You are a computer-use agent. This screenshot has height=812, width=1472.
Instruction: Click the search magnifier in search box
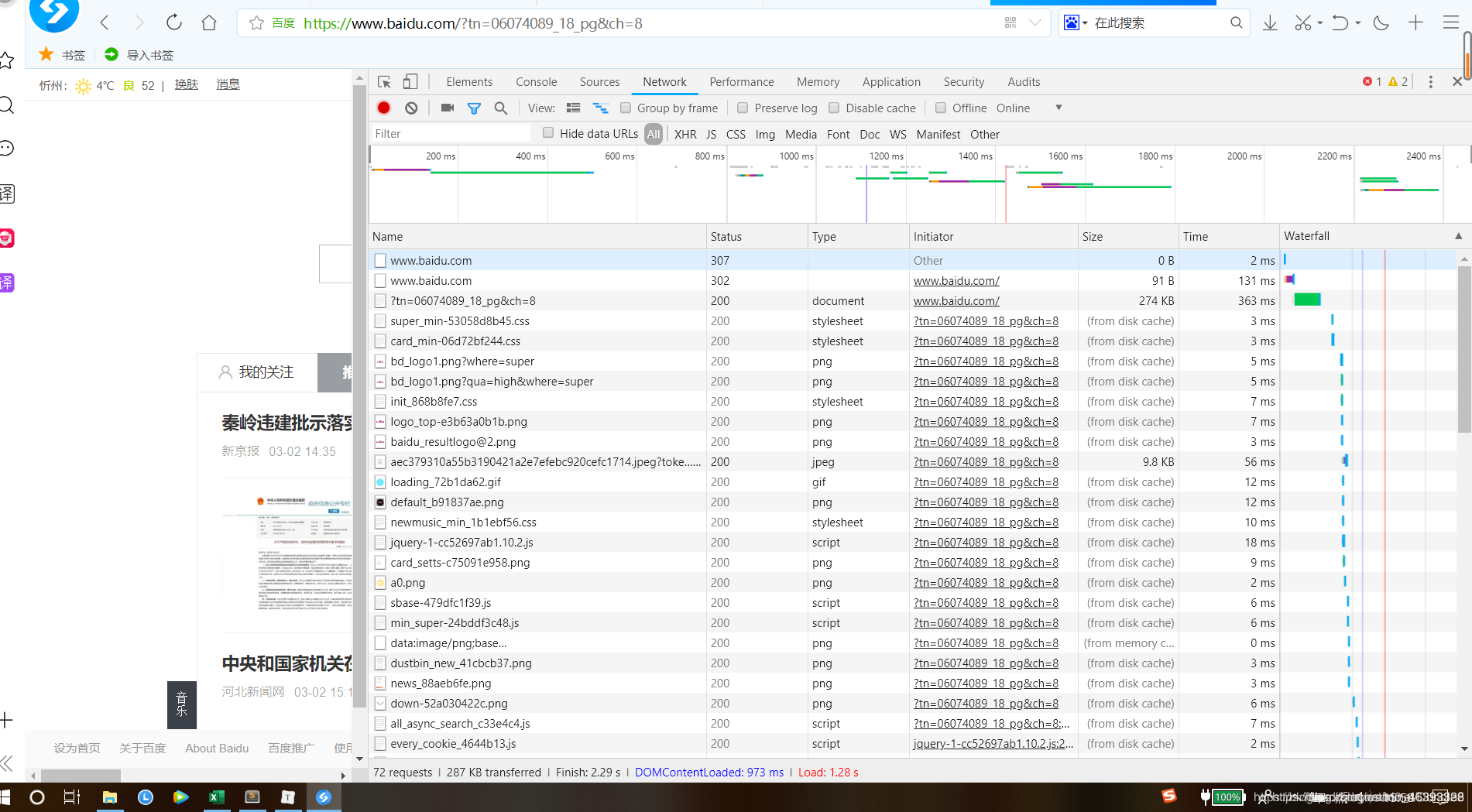(x=1237, y=23)
